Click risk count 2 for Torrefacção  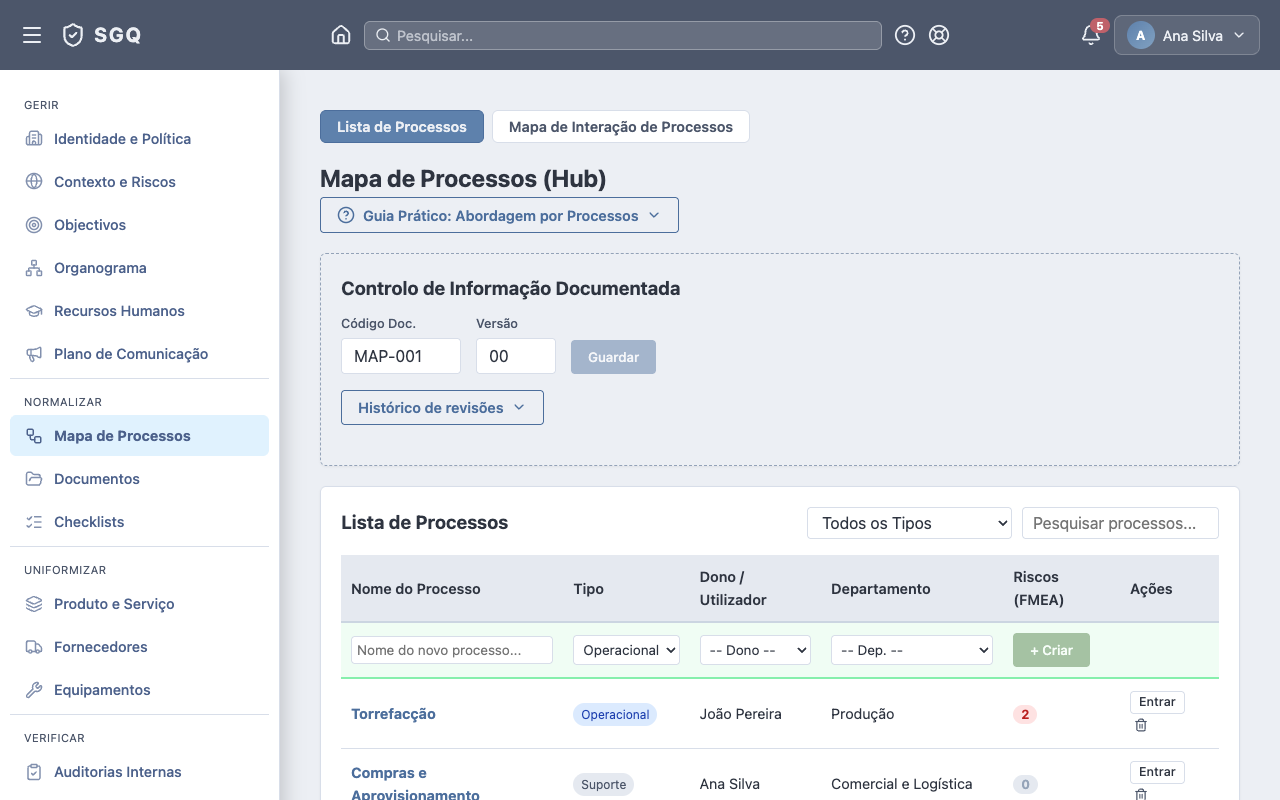point(1025,714)
